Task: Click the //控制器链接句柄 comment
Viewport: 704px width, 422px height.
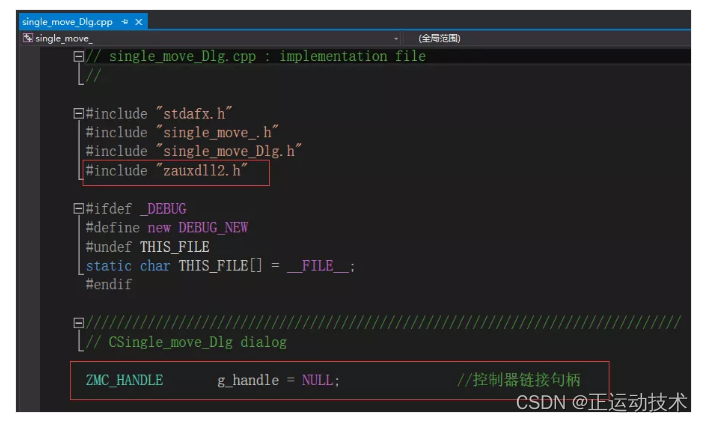Action: click(x=519, y=380)
